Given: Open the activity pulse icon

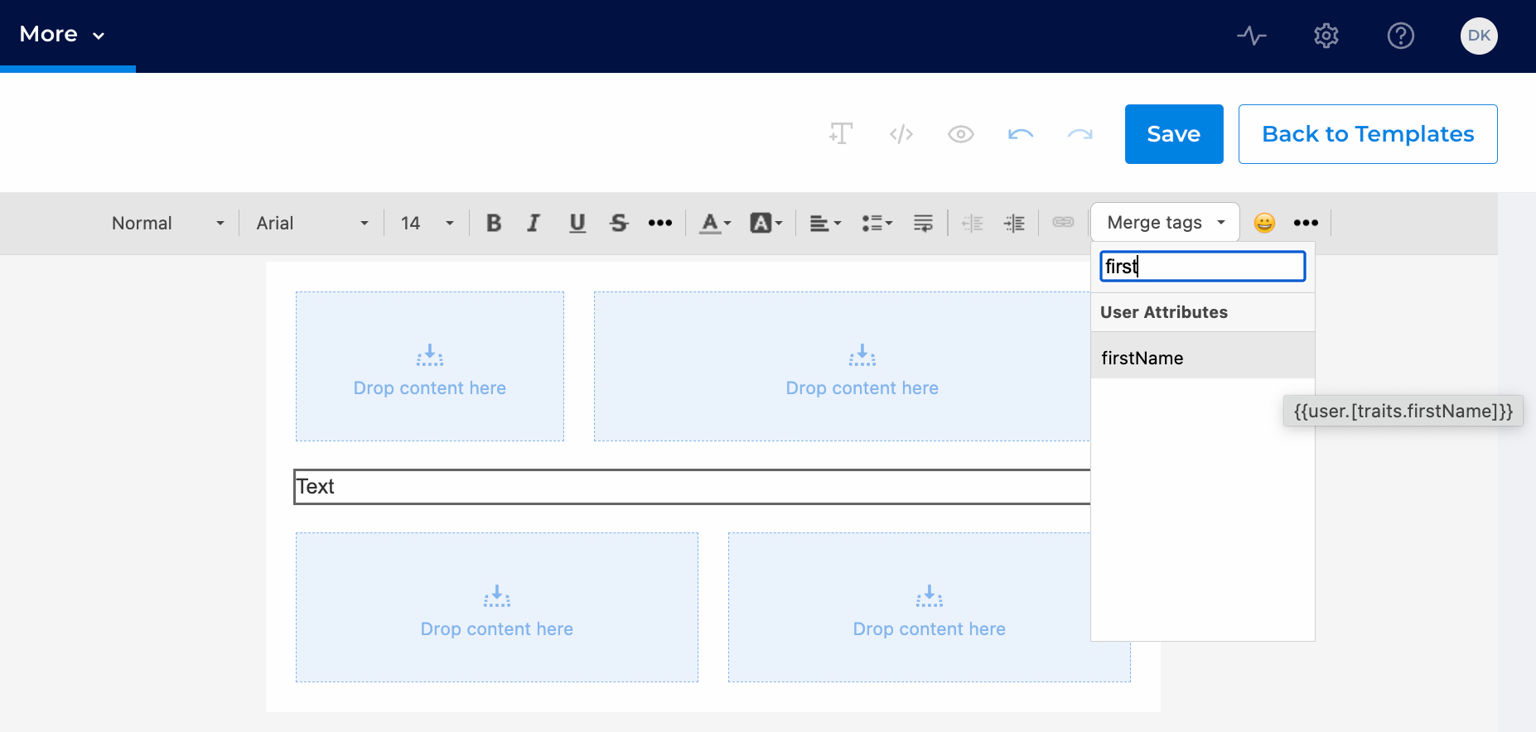Looking at the screenshot, I should (1251, 36).
